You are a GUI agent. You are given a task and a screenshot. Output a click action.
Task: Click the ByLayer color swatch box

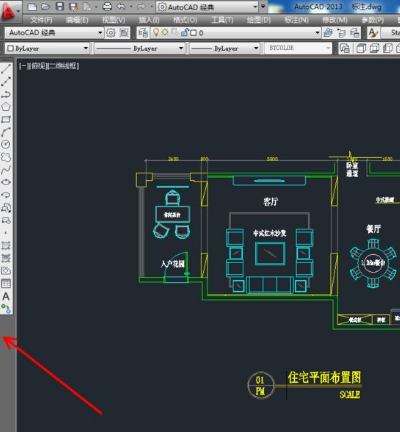[x=10, y=49]
